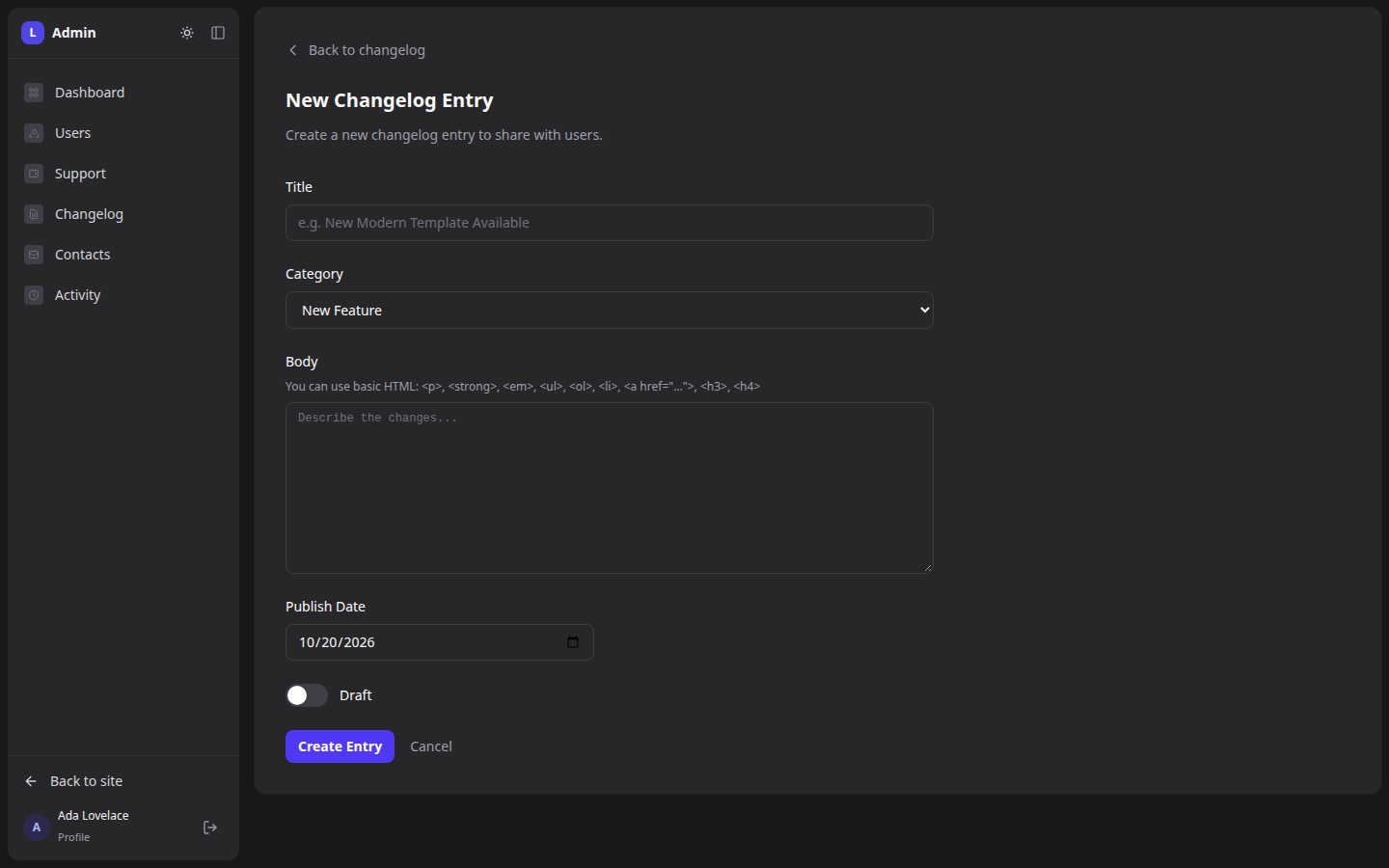1389x868 pixels.
Task: Click the avatar circle with letter A
Action: coord(37,827)
